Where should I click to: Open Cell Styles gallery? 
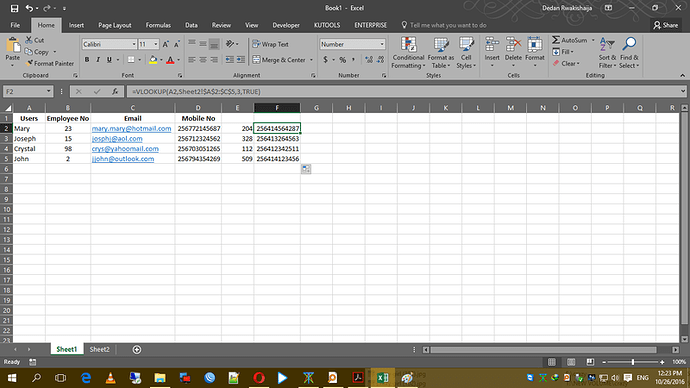coord(466,53)
